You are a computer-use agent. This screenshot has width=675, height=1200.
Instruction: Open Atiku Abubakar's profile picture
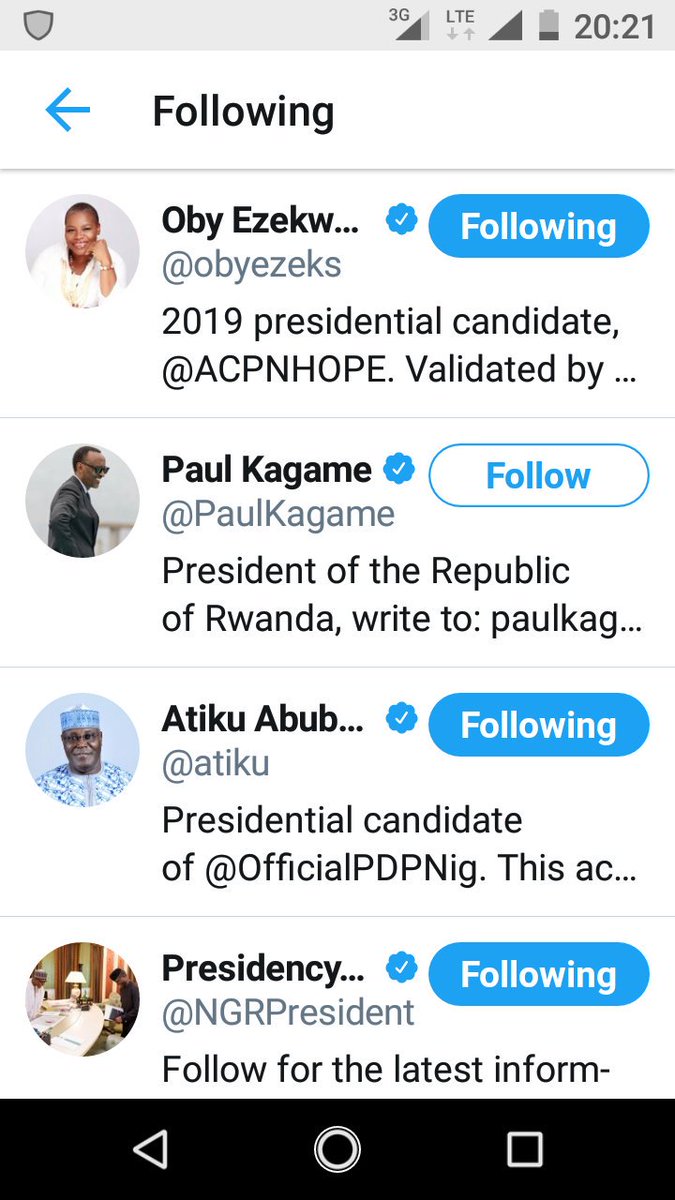[82, 750]
